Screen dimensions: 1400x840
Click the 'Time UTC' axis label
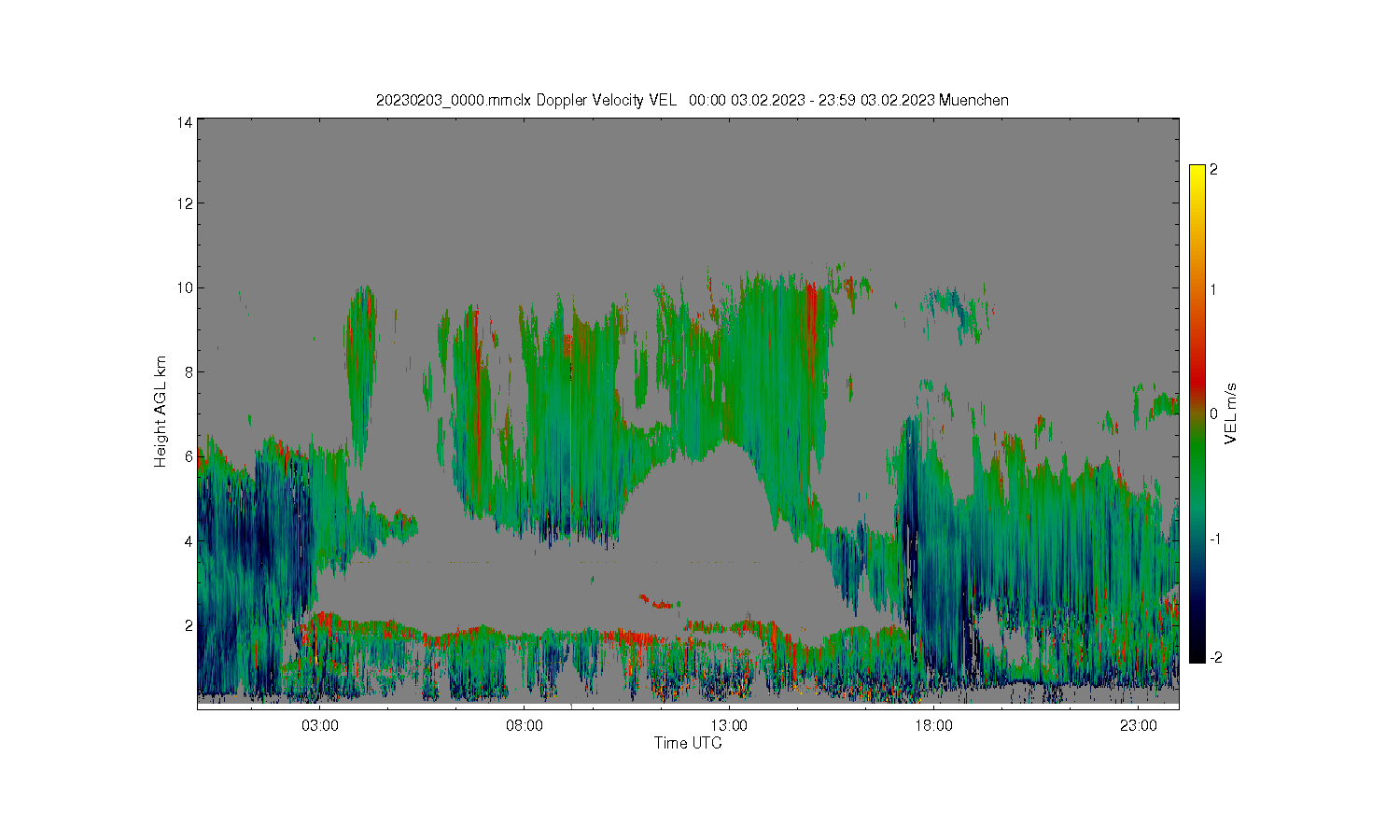(688, 743)
